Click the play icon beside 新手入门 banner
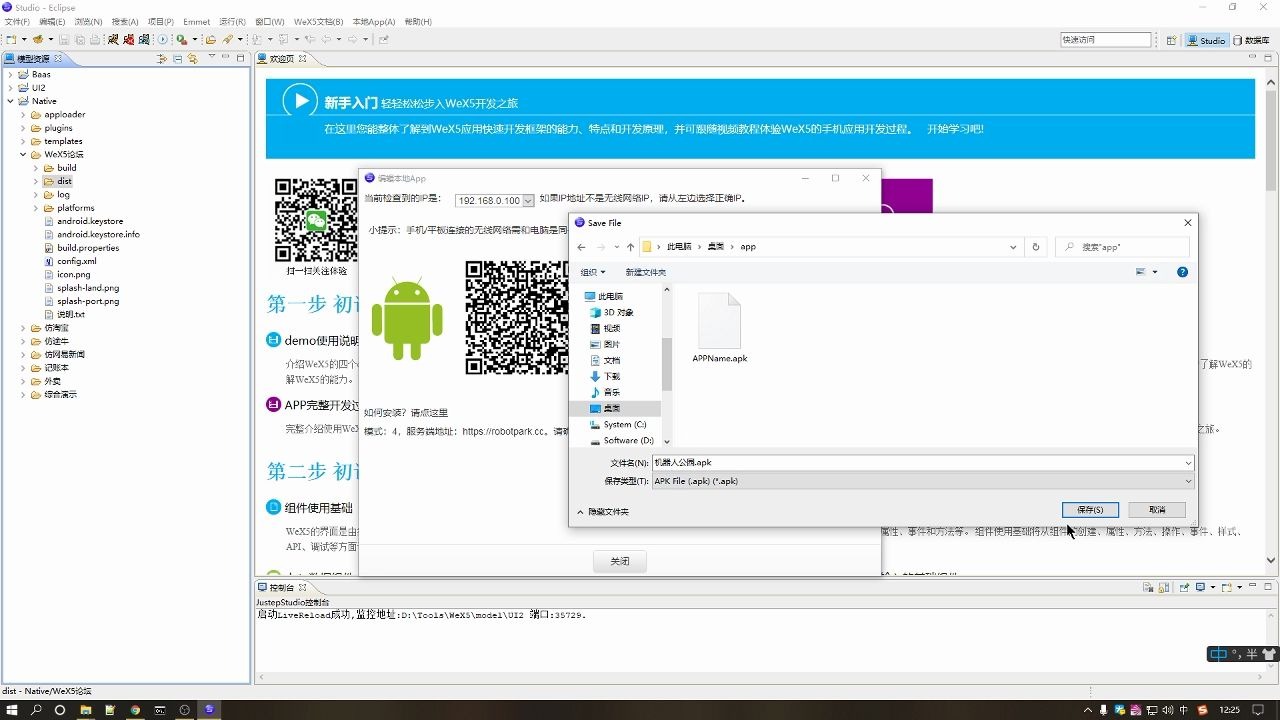This screenshot has width=1280, height=720. point(299,101)
